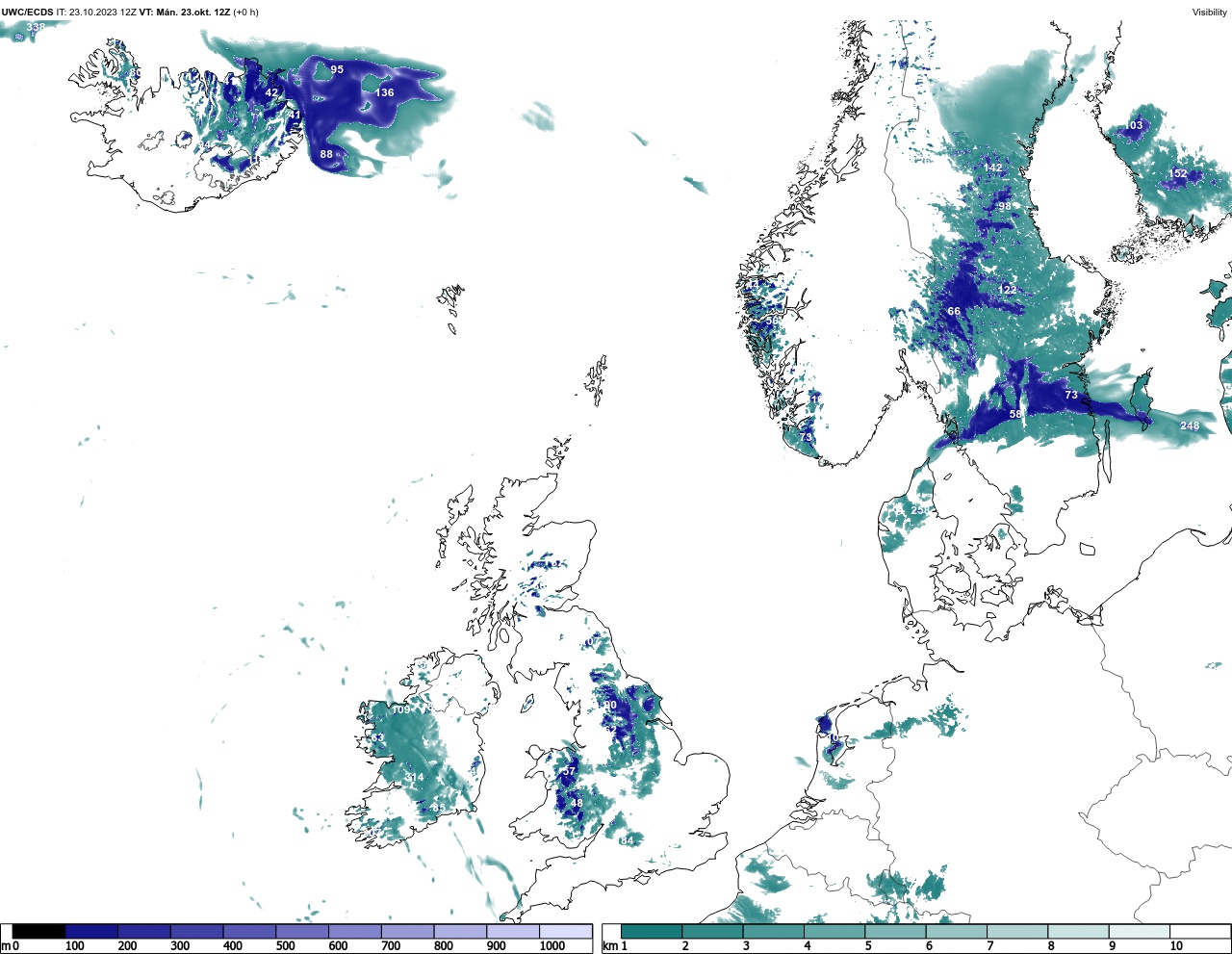Click the 98 value over Sweden

pos(1005,207)
